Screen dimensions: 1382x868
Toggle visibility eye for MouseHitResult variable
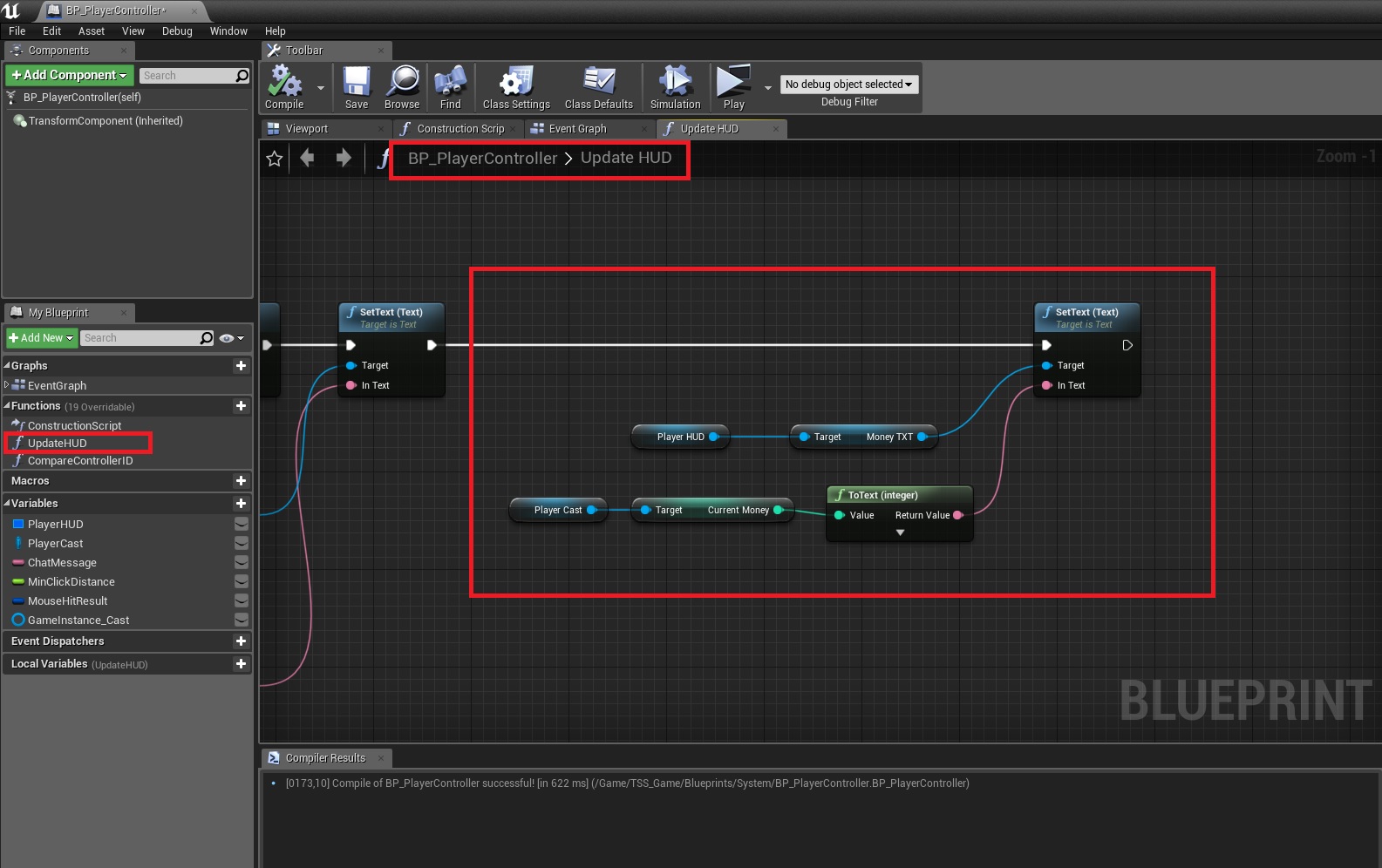[x=242, y=601]
